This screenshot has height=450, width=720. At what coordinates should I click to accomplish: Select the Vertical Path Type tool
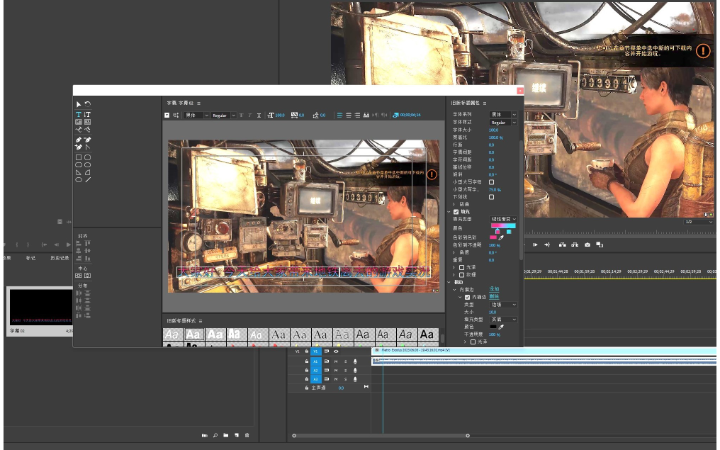coord(88,129)
